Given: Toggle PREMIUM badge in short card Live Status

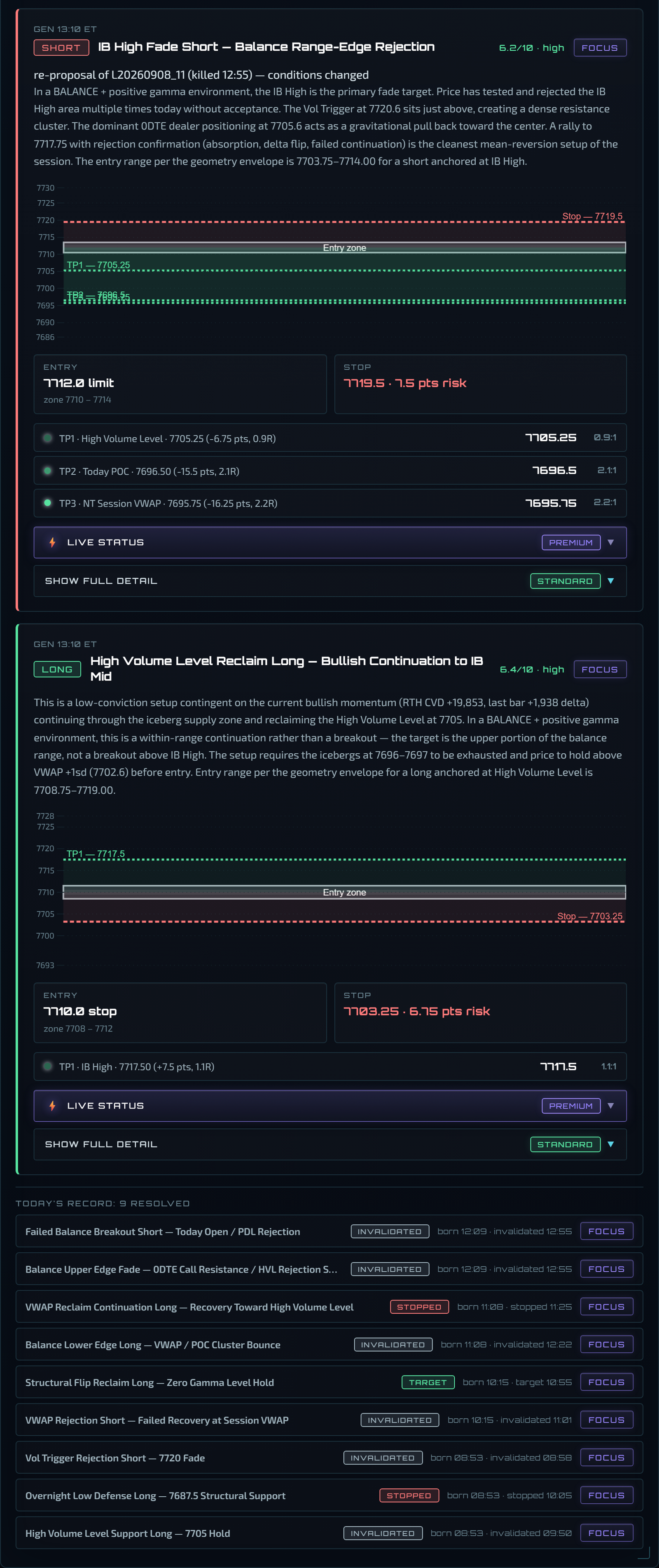Looking at the screenshot, I should pos(571,542).
